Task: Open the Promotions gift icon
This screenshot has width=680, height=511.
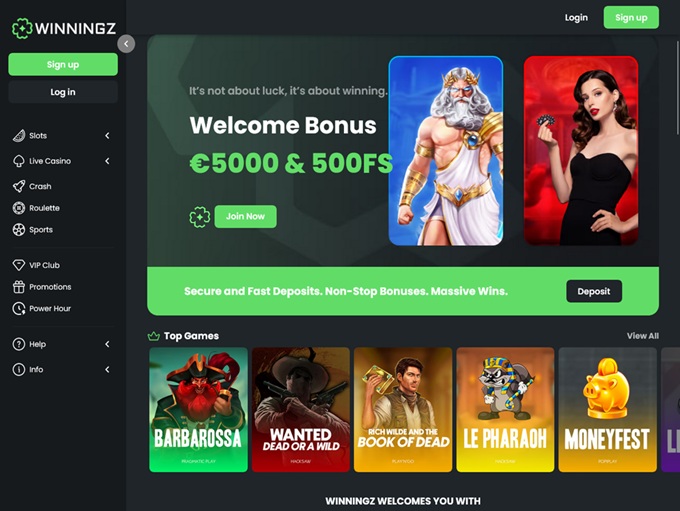Action: click(x=19, y=287)
